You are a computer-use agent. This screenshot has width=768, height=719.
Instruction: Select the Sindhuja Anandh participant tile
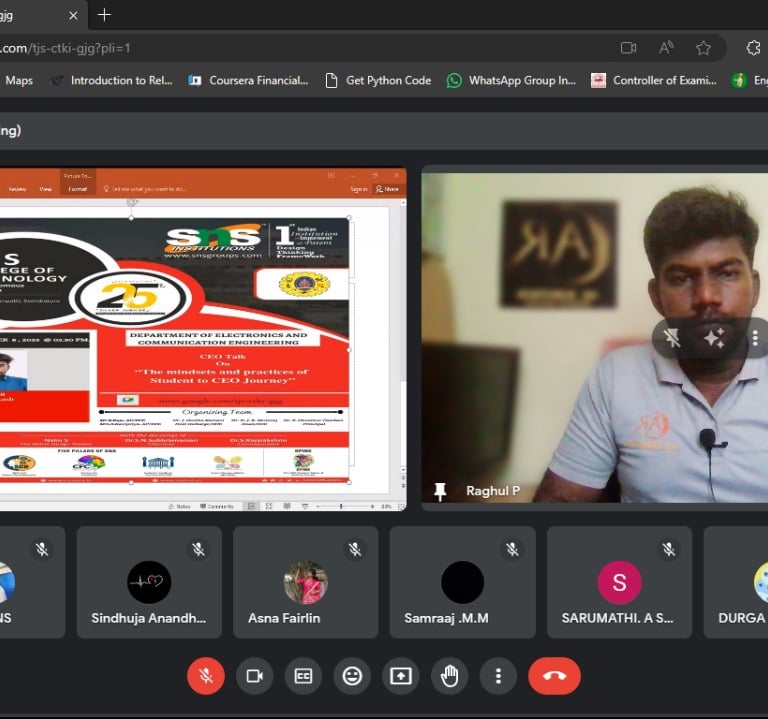tap(149, 582)
